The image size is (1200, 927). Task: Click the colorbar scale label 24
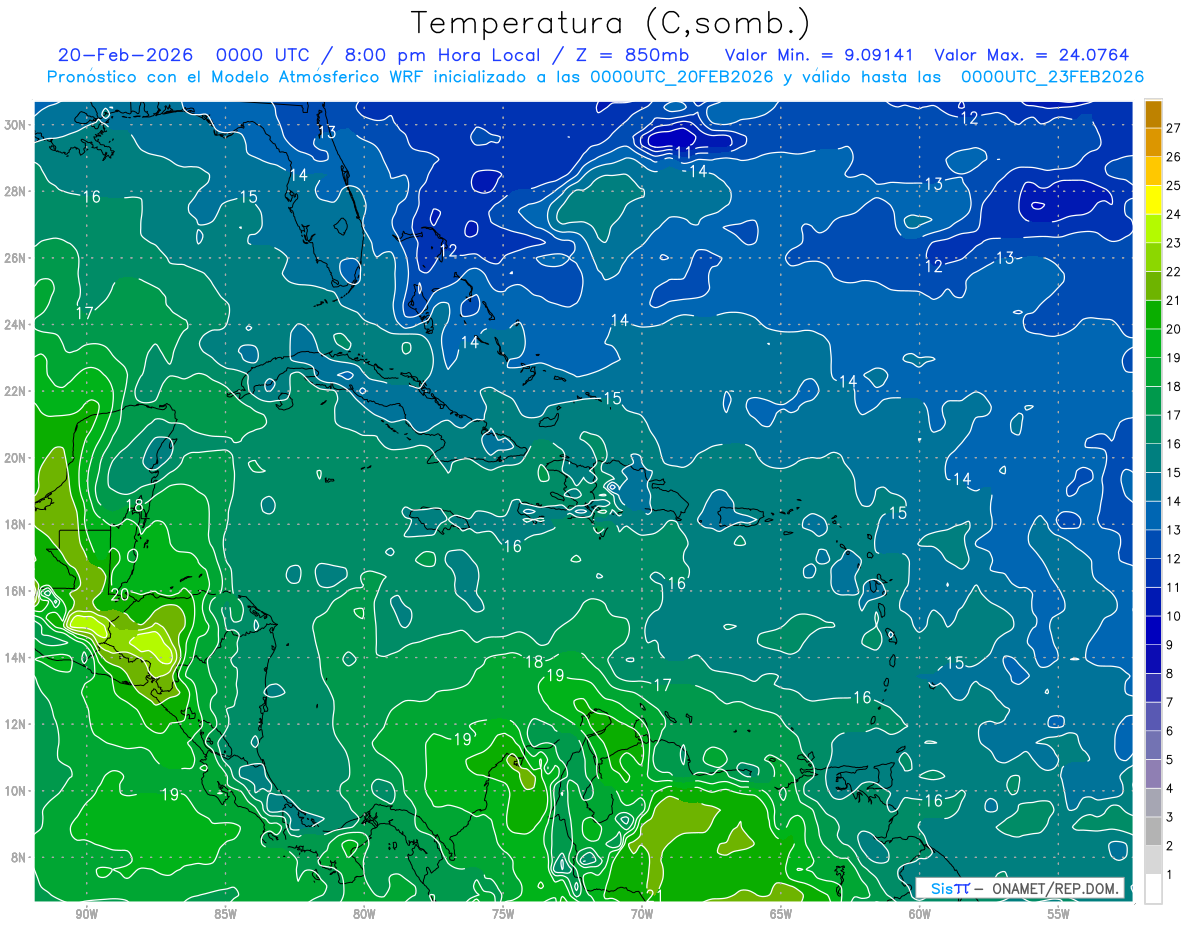1173,214
